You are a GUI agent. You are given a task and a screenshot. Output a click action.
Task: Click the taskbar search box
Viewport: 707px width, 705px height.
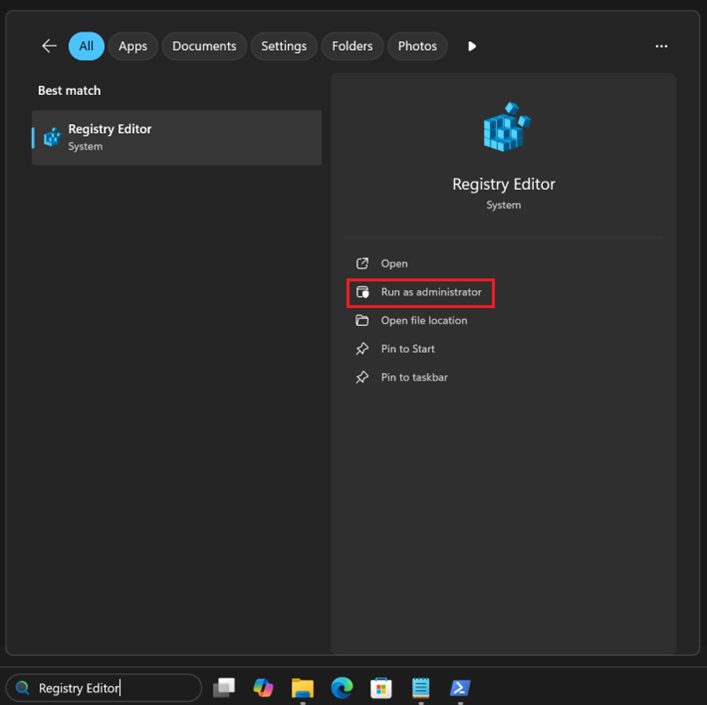tap(104, 688)
